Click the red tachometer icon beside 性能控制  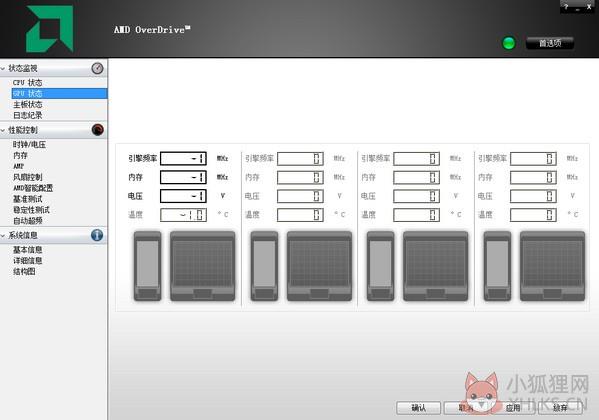pyautogui.click(x=97, y=130)
